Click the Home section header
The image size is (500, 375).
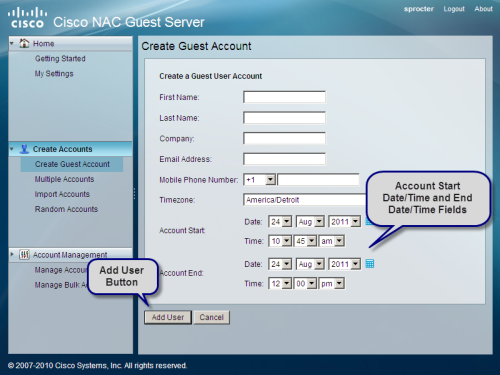70,43
